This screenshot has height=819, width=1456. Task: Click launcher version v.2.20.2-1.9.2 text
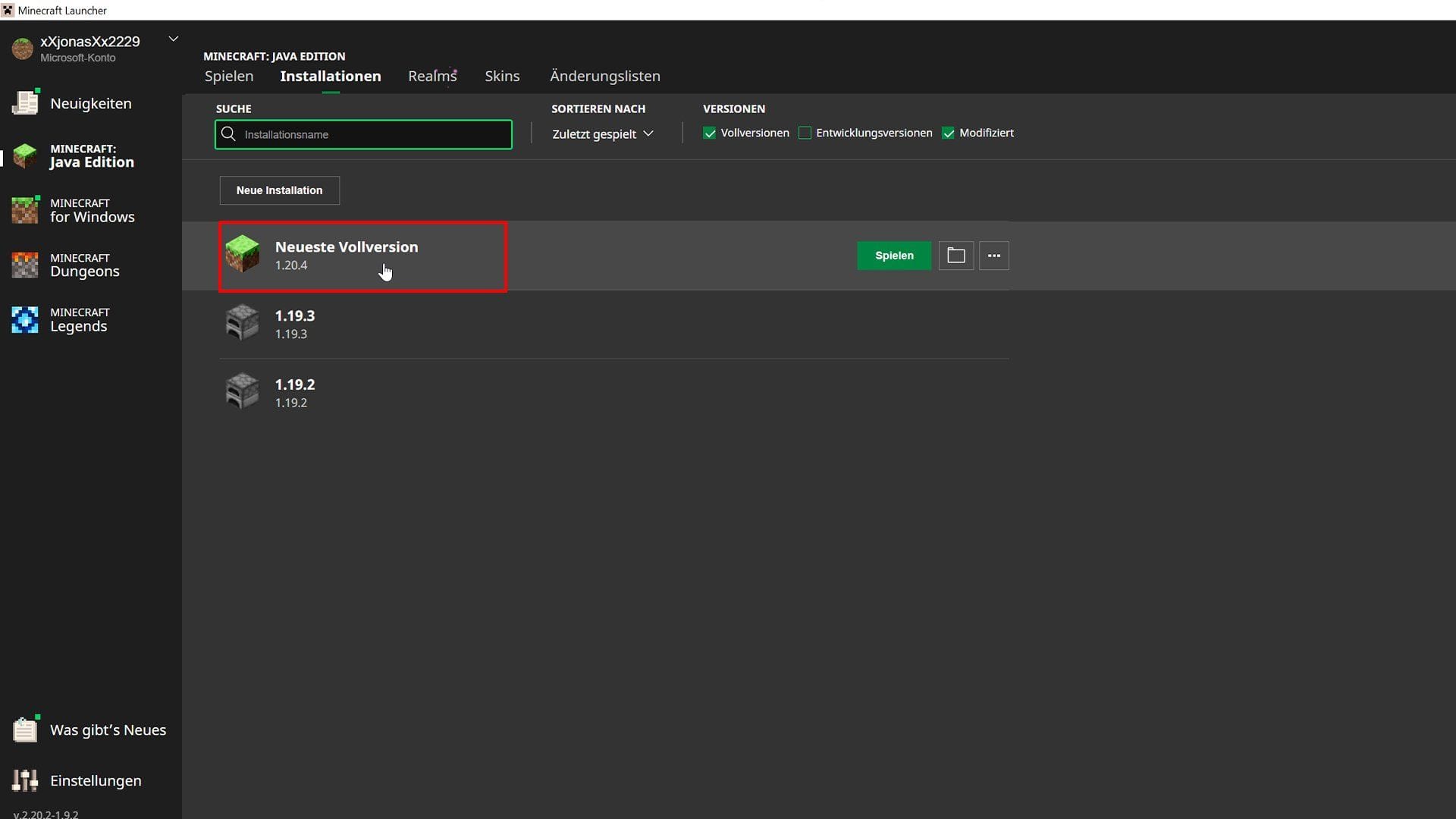pos(45,814)
